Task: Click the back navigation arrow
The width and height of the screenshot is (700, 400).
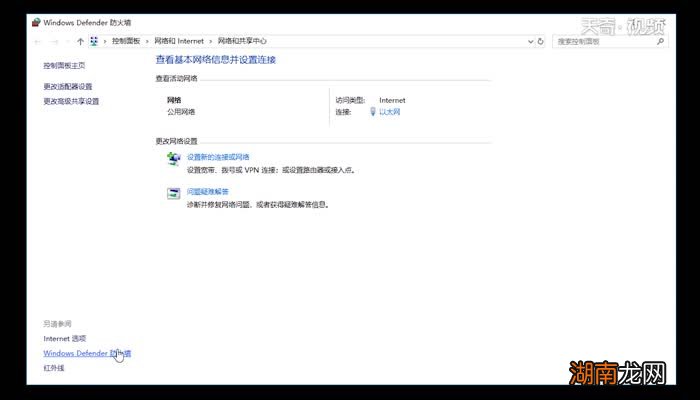Action: click(38, 42)
